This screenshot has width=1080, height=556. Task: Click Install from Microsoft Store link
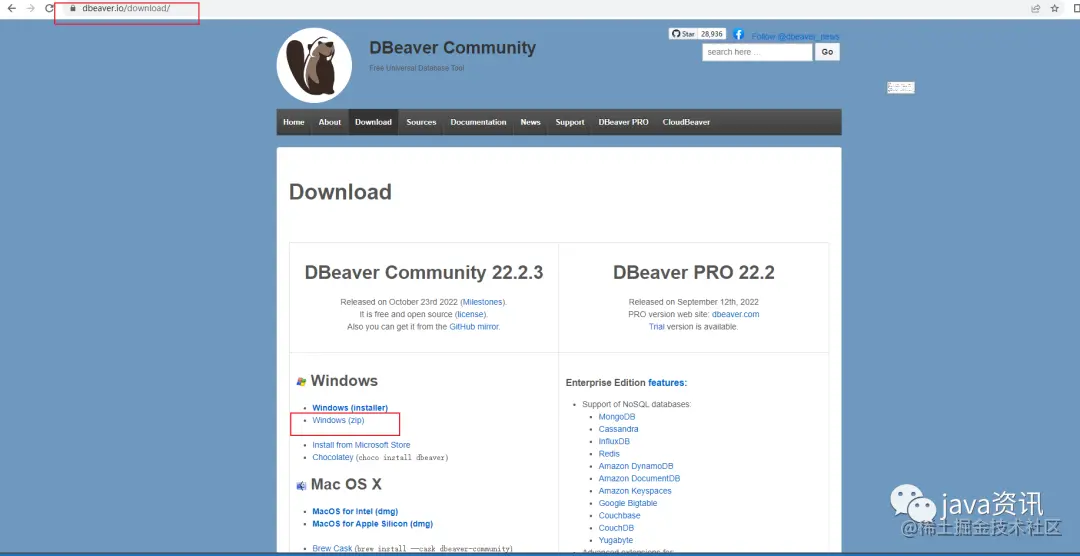[361, 445]
